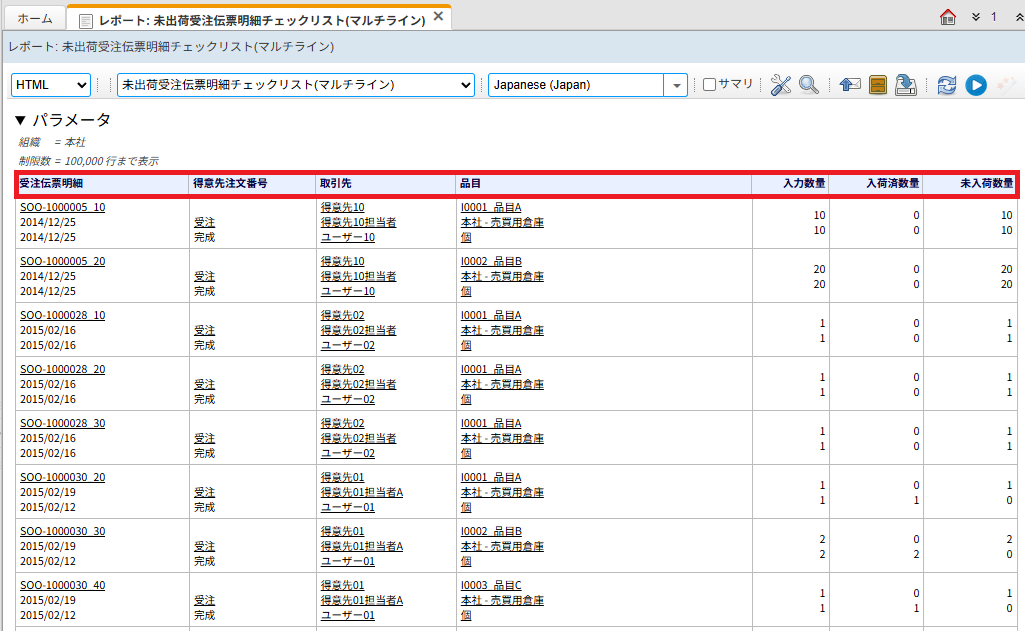Click inside the Japanese (Japan) language field
1025x631 pixels.
click(576, 85)
